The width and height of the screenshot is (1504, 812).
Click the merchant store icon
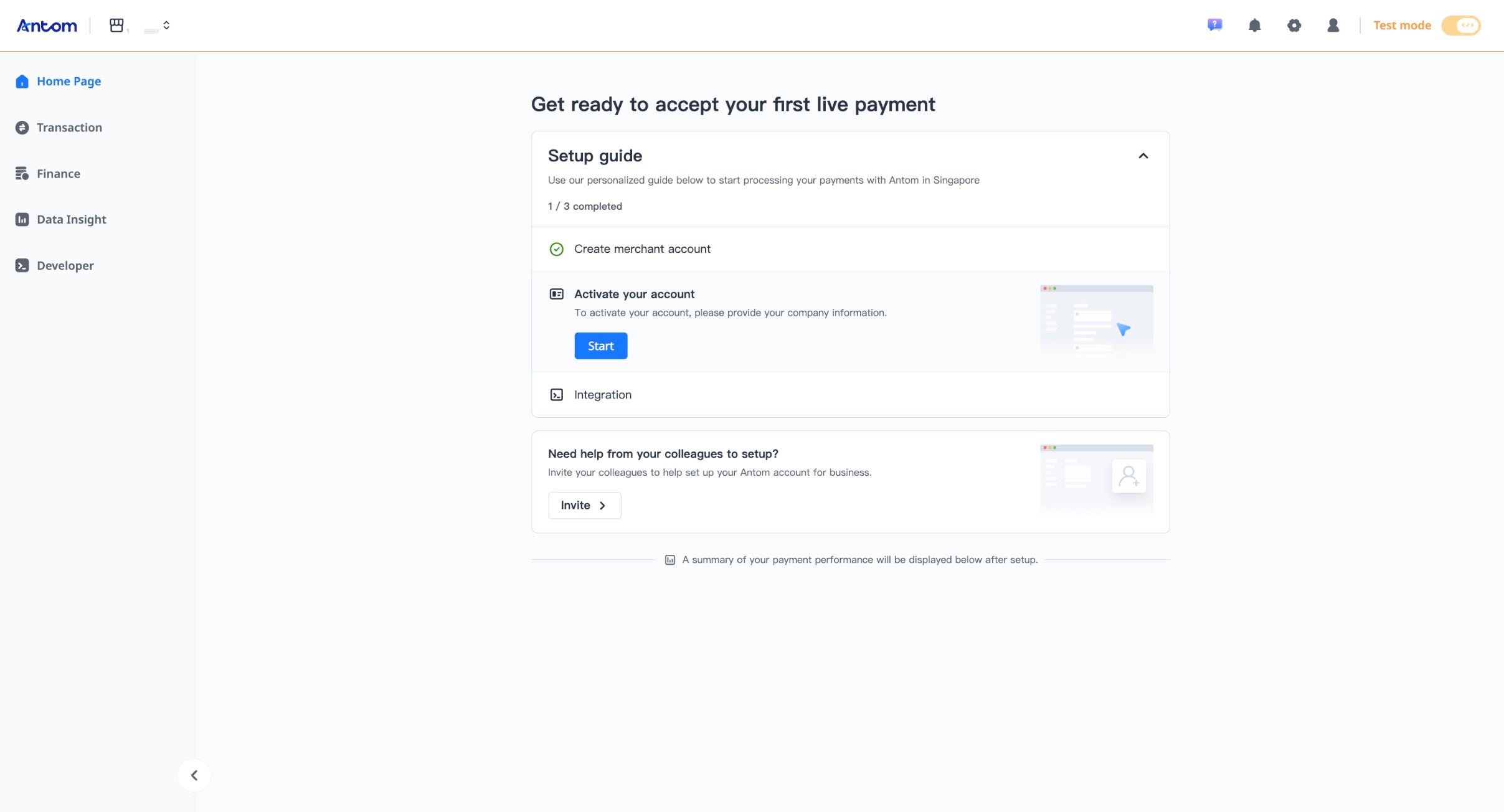116,26
